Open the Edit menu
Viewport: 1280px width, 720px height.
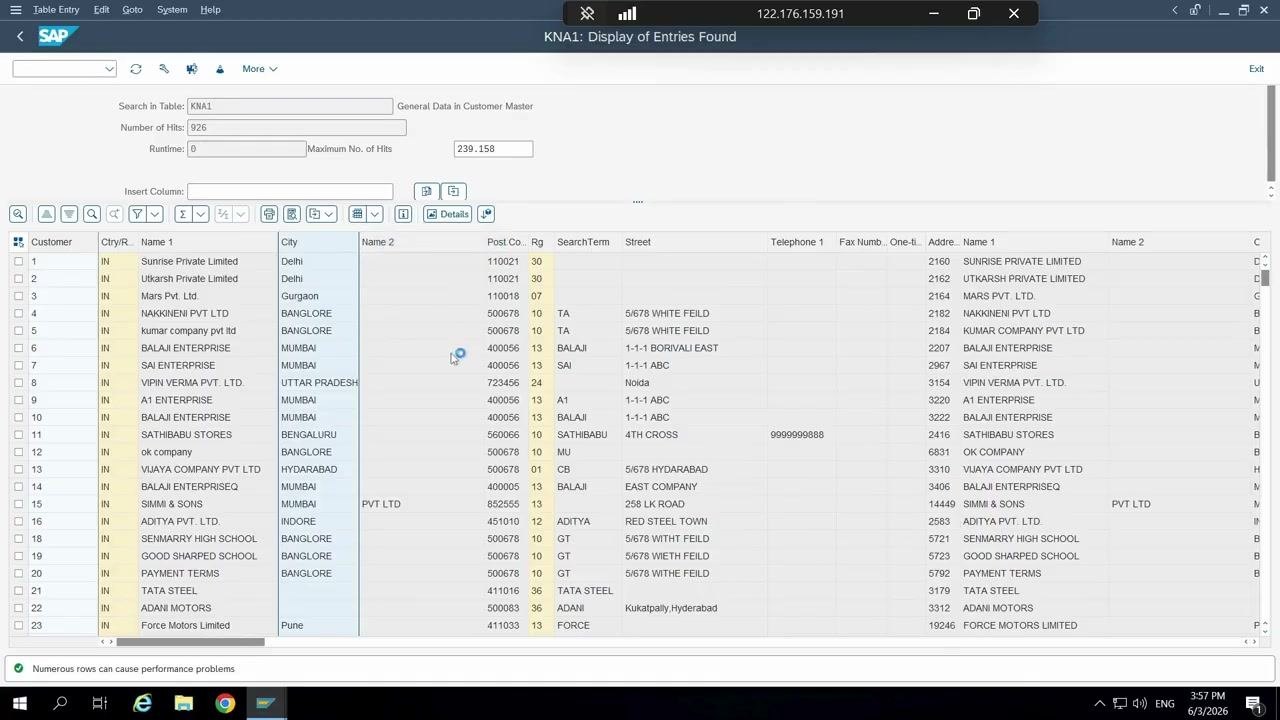[x=101, y=10]
